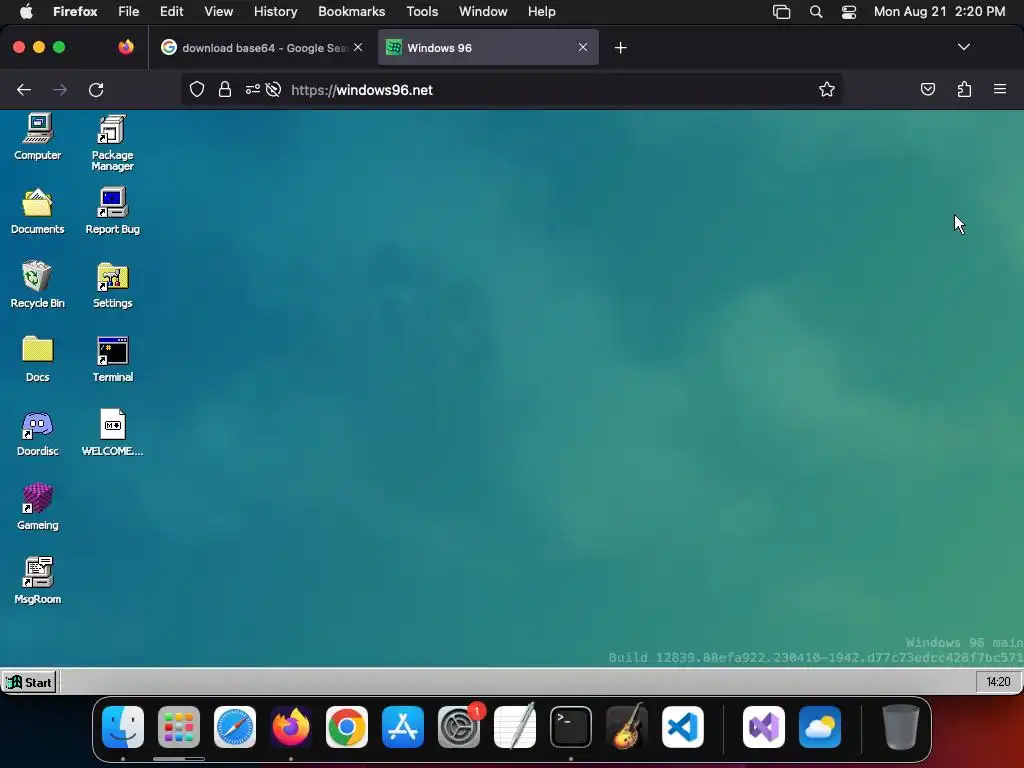
Task: Open the Doordisc shortcut
Action: (37, 434)
